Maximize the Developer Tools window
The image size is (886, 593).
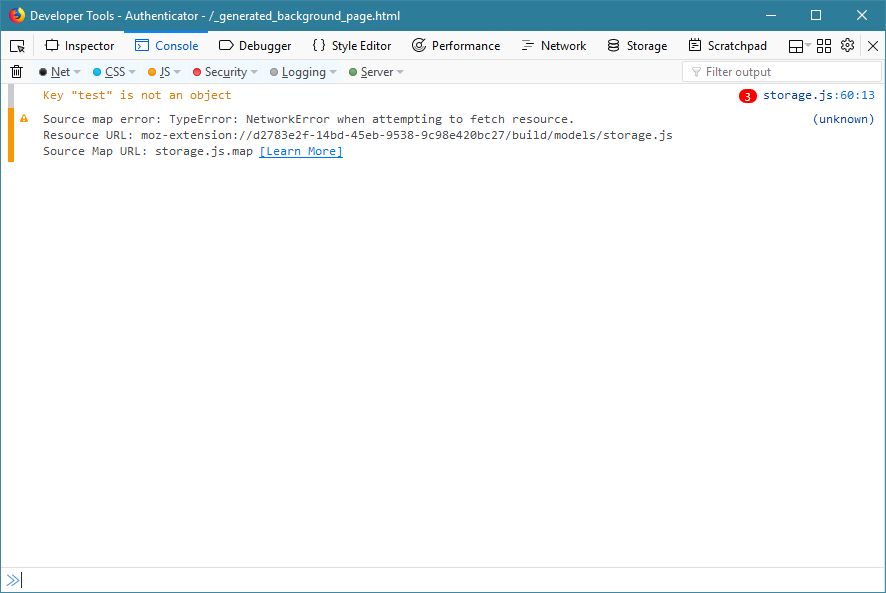coord(816,15)
